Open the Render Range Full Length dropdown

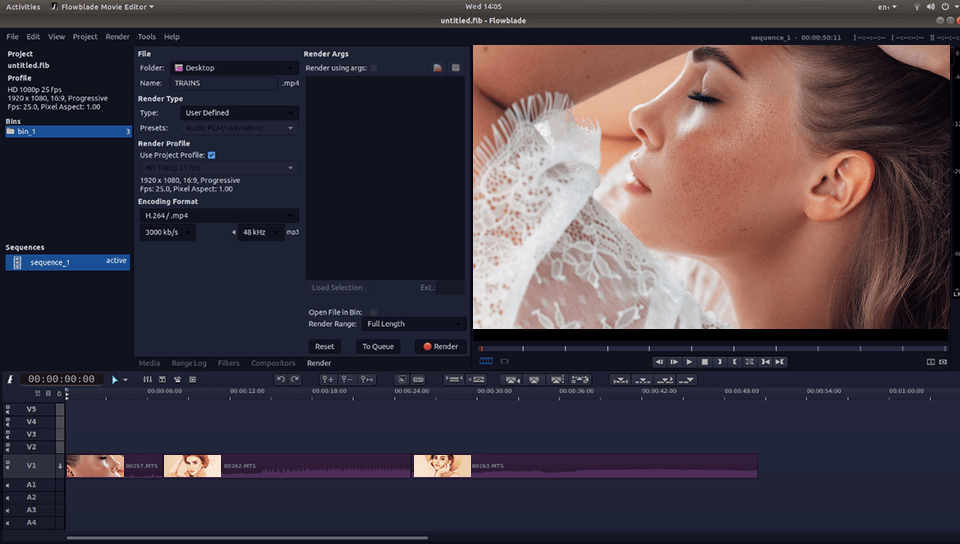click(x=413, y=324)
